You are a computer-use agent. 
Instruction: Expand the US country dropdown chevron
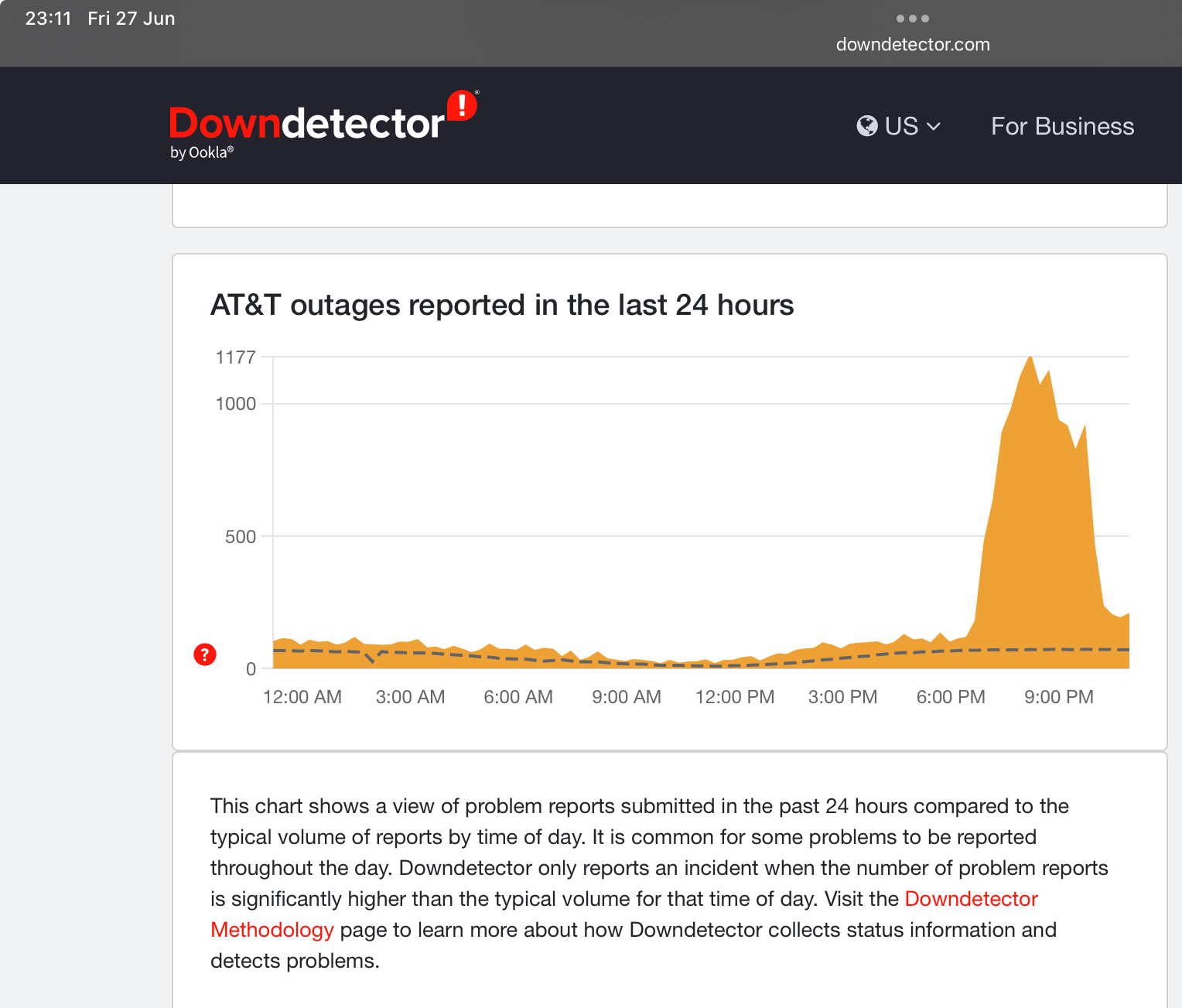coord(934,127)
